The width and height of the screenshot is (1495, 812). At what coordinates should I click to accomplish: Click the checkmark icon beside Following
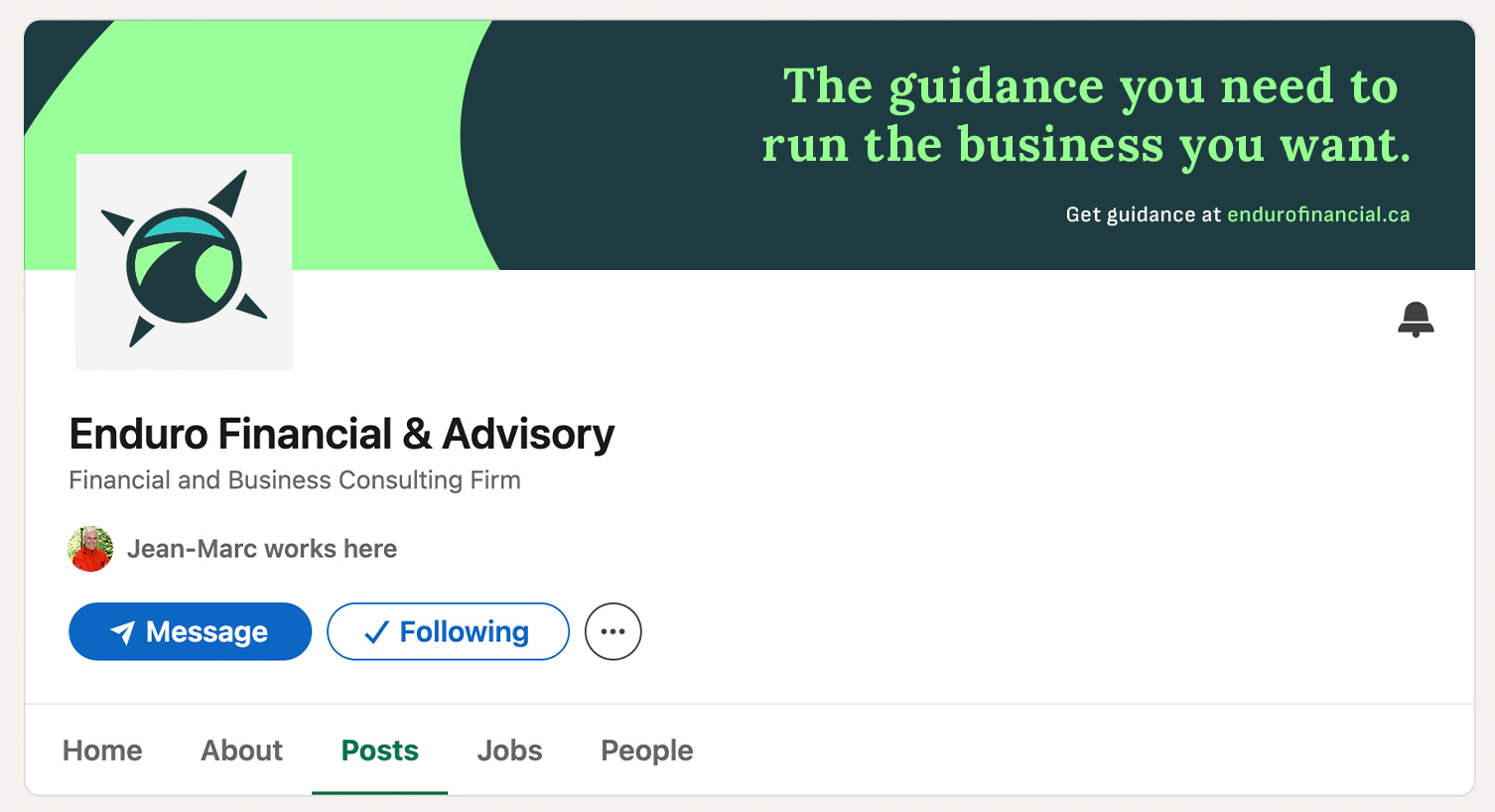pos(376,632)
